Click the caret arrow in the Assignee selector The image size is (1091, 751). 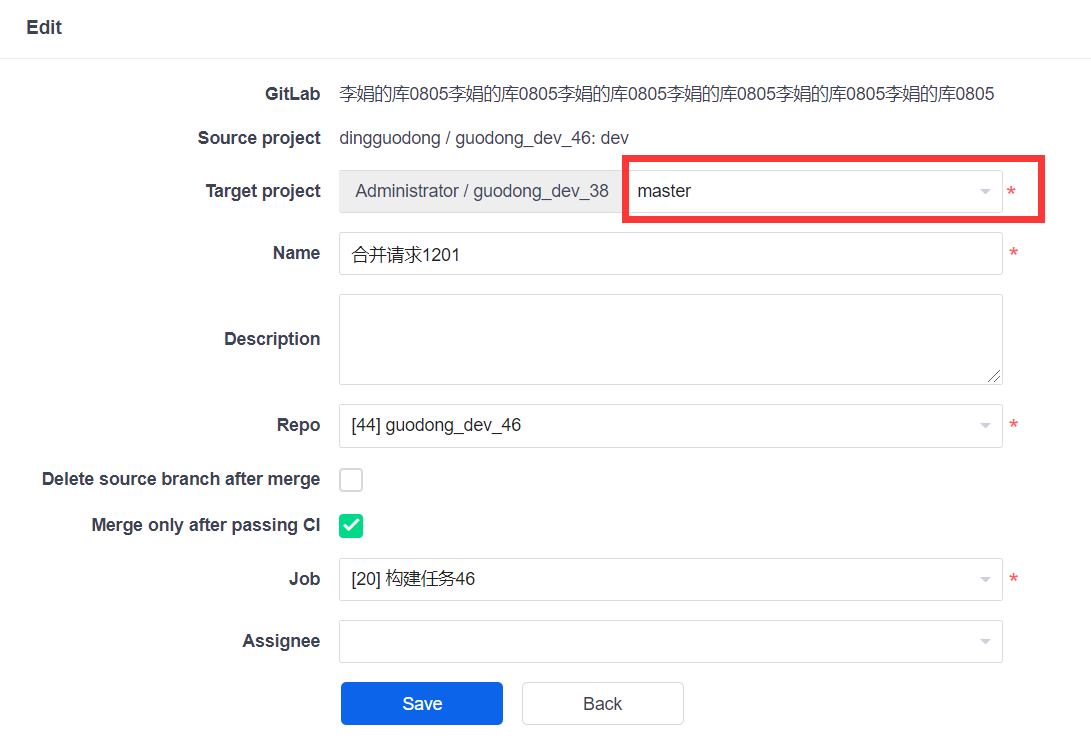point(985,643)
